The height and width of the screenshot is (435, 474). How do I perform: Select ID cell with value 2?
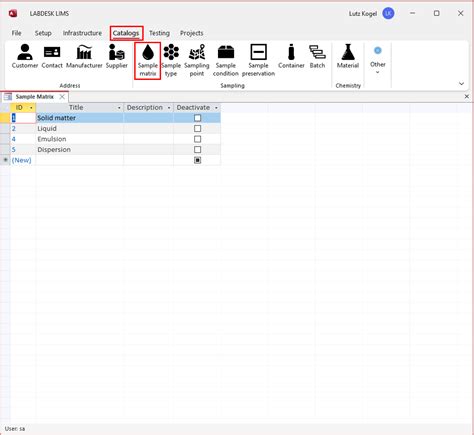coord(23,128)
